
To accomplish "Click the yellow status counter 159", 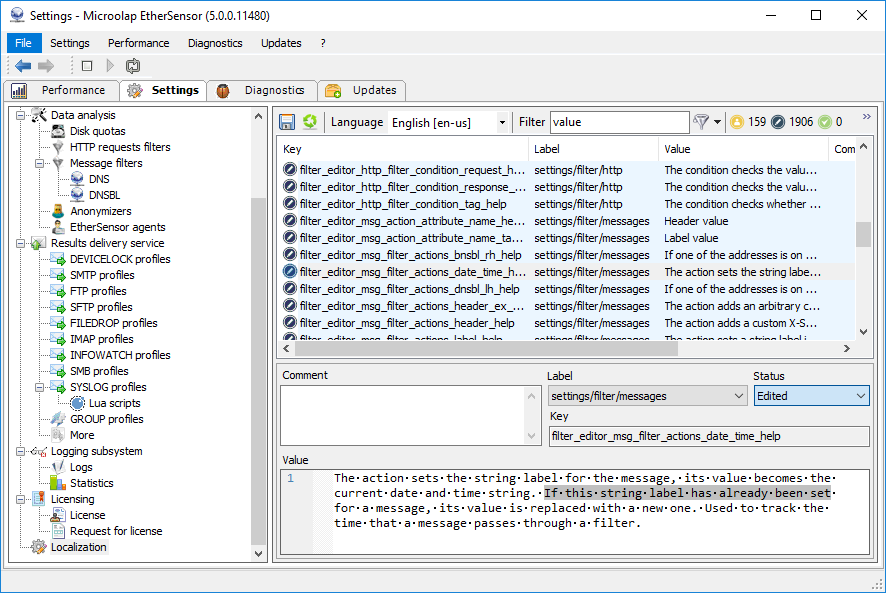I will coord(748,122).
